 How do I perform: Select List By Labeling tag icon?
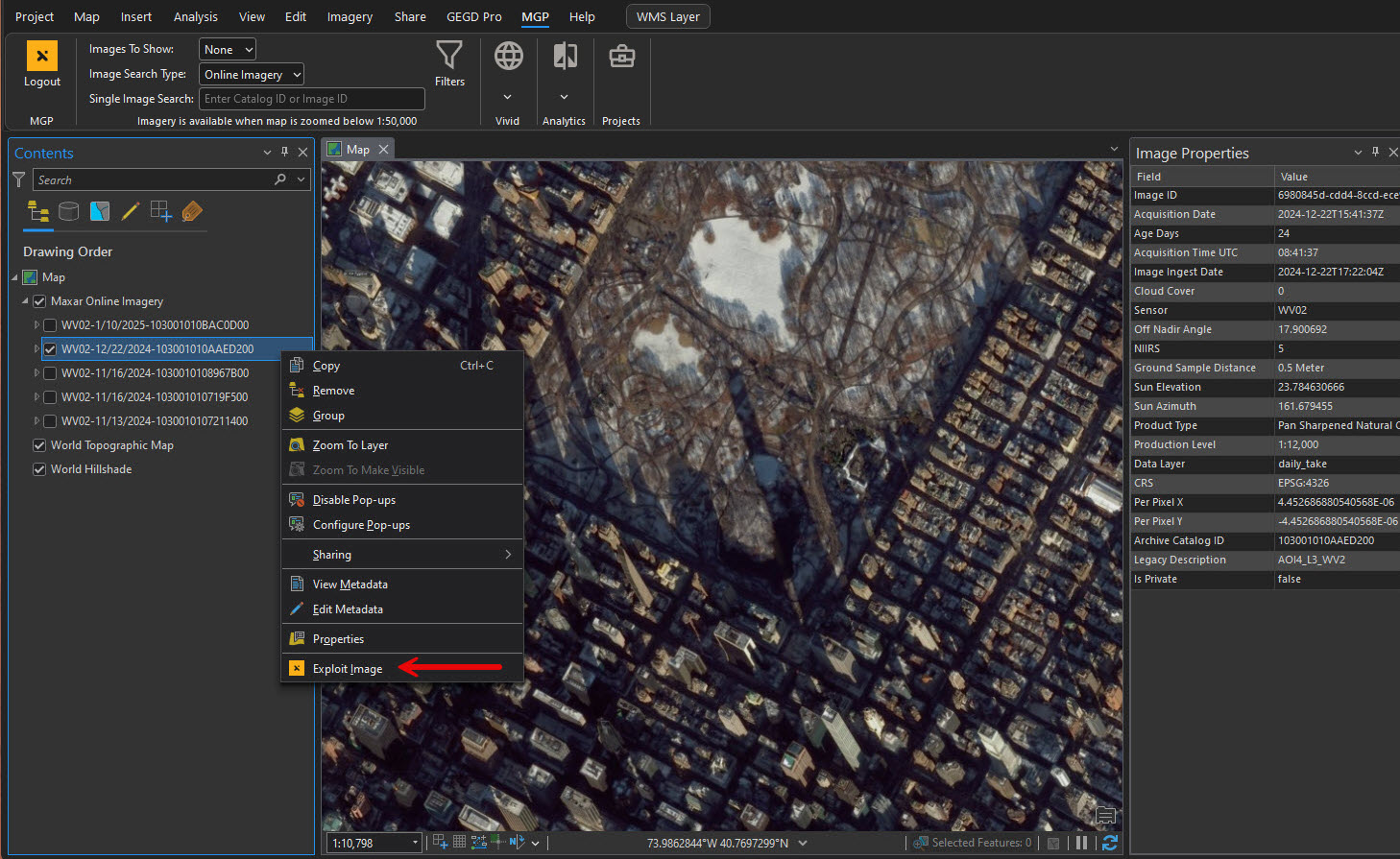192,211
